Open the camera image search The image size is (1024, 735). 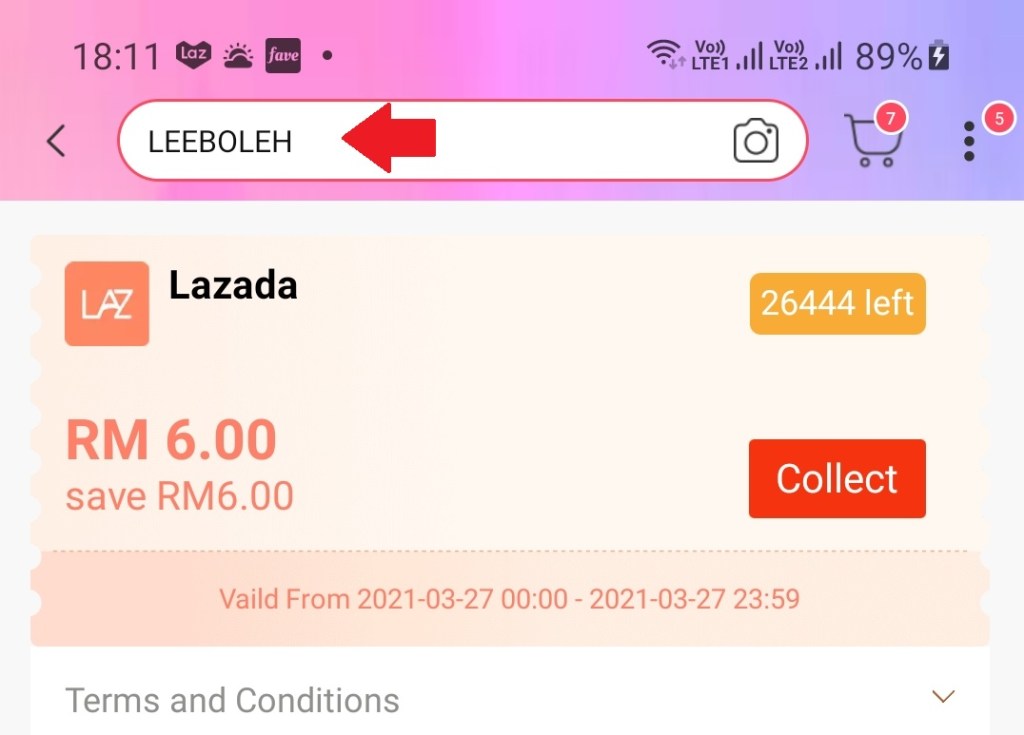coord(756,140)
